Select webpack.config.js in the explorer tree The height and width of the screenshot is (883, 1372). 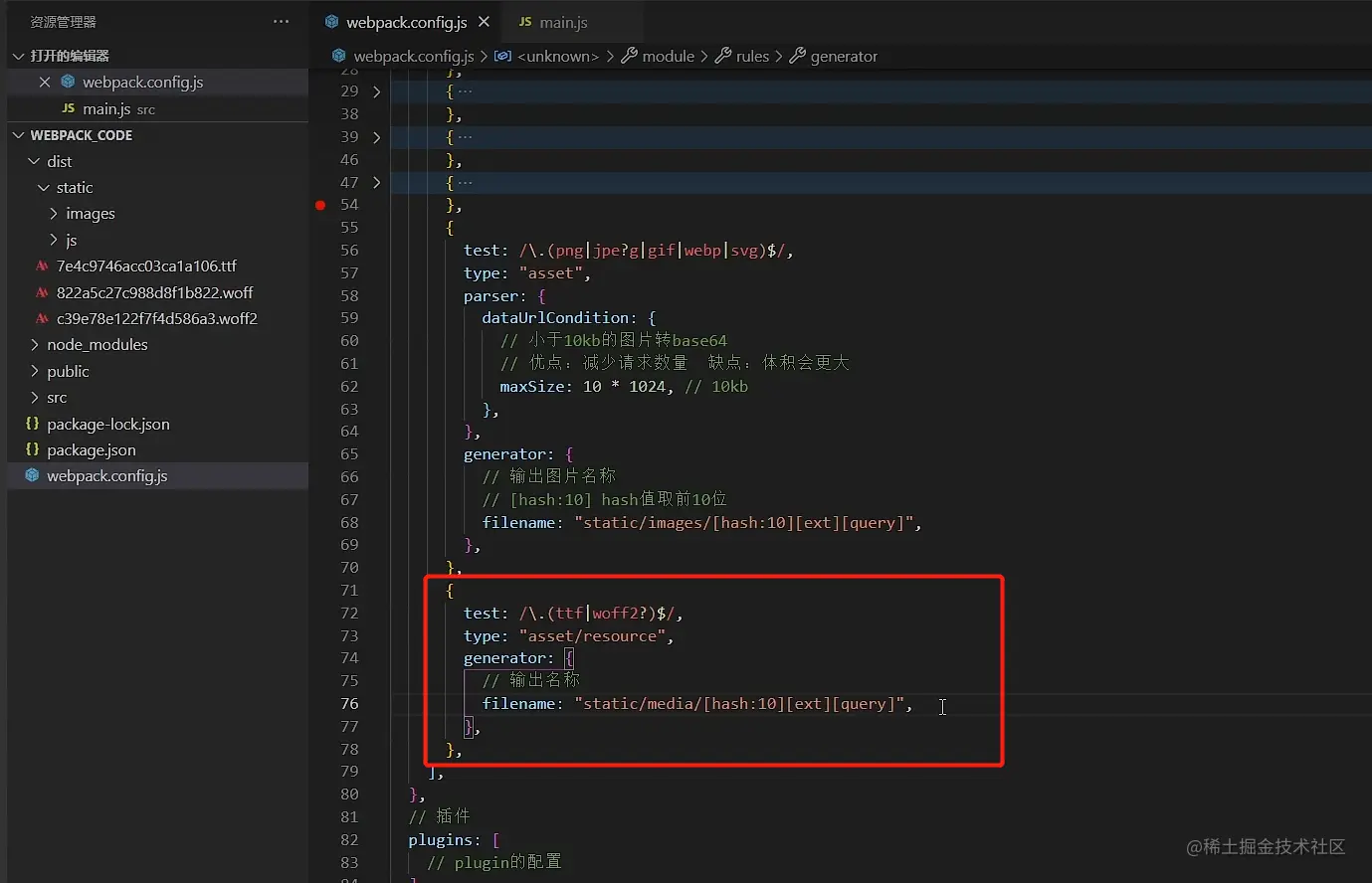(107, 475)
